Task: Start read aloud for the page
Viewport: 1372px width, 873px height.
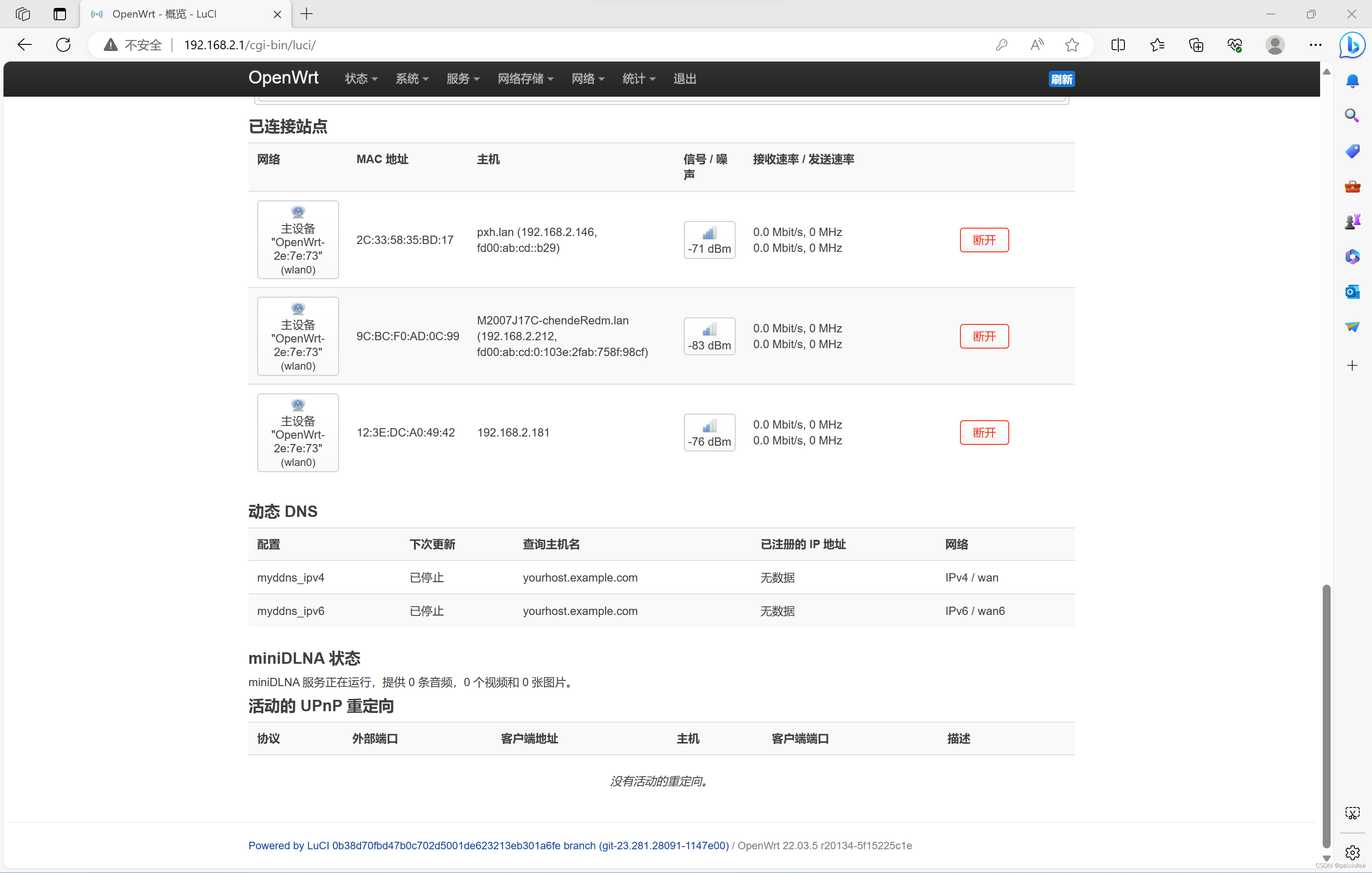Action: [1036, 44]
